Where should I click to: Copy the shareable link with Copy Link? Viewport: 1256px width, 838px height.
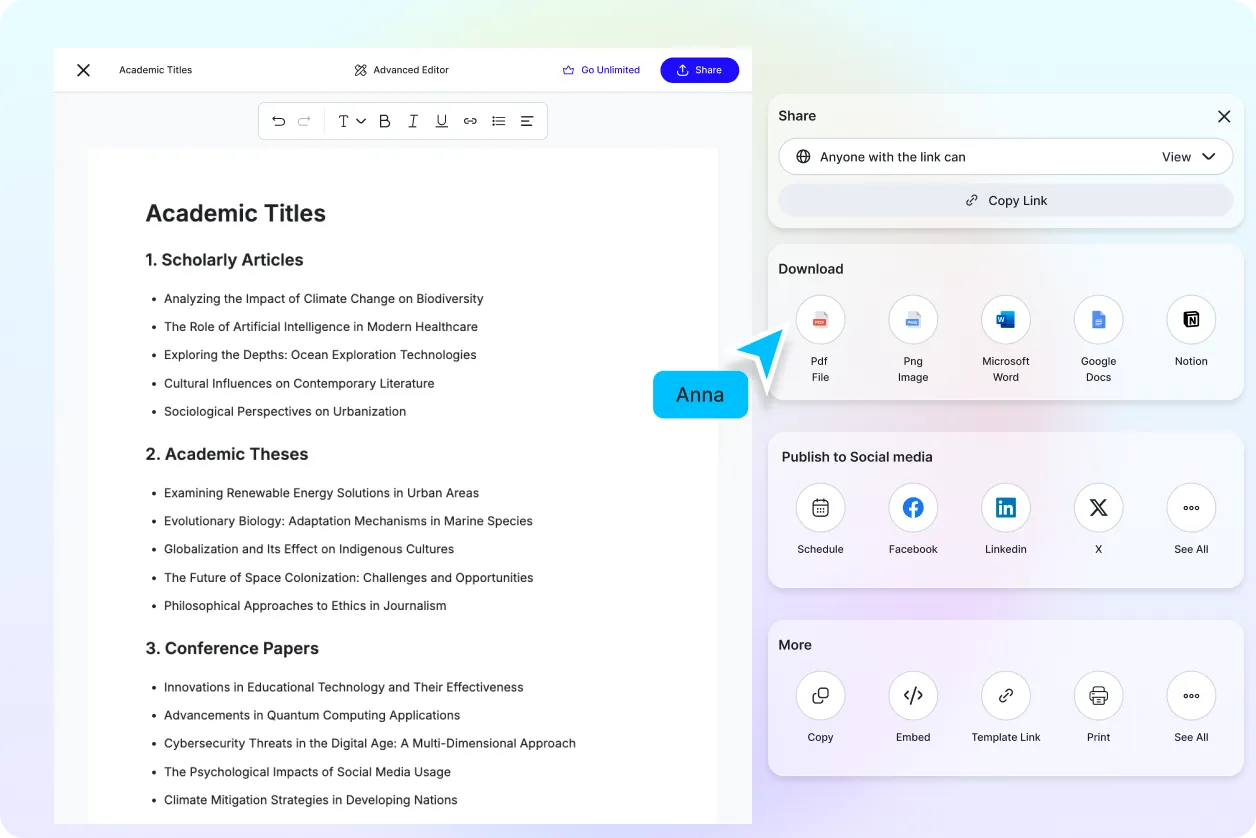point(1005,200)
